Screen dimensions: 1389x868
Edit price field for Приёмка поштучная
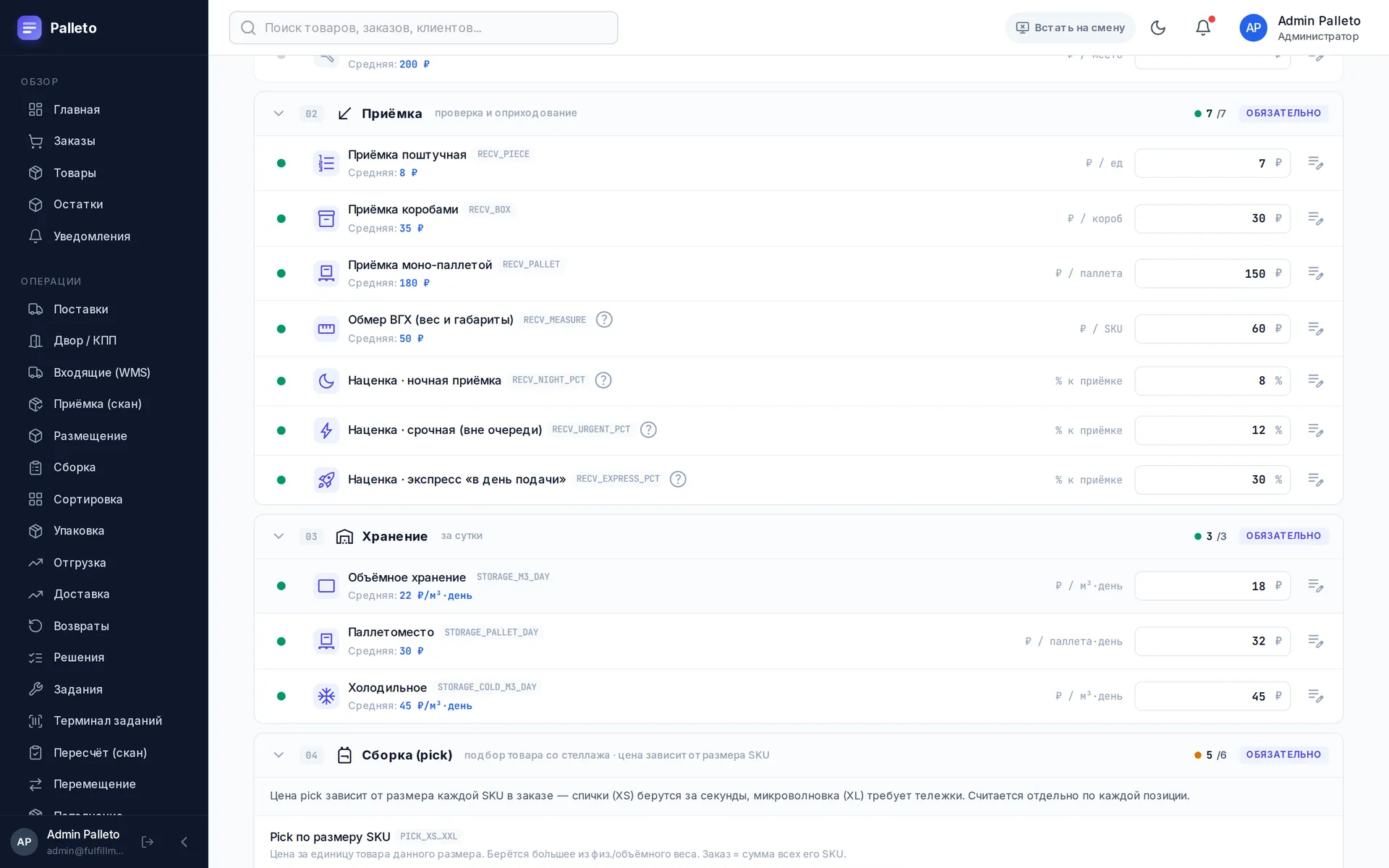(1212, 163)
